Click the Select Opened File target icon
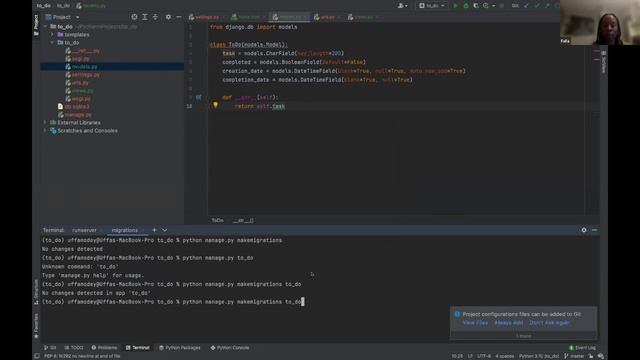This screenshot has width=640, height=360. (134, 17)
